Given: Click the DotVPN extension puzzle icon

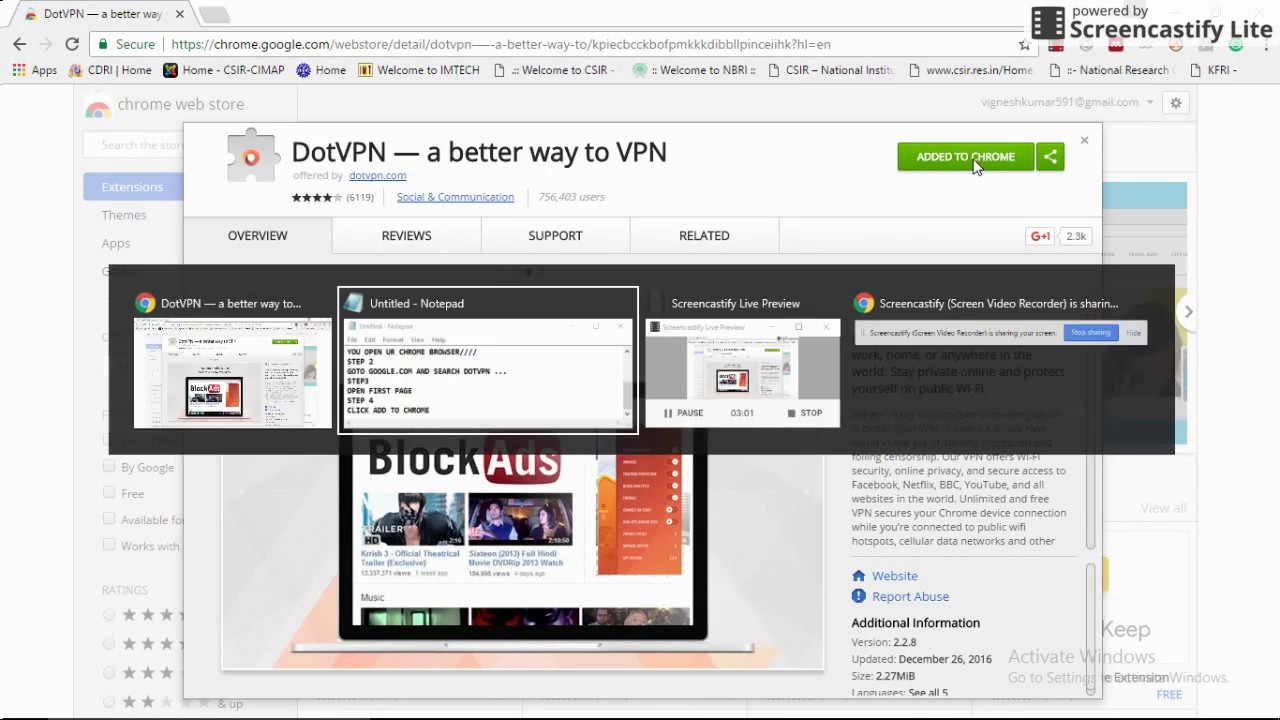Looking at the screenshot, I should (251, 156).
